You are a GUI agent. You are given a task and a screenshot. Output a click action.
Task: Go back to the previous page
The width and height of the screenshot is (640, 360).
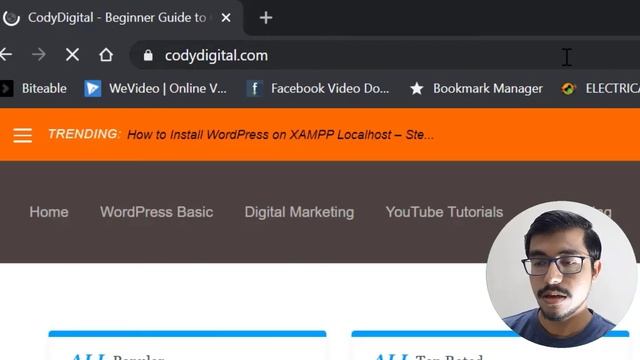pos(6,55)
